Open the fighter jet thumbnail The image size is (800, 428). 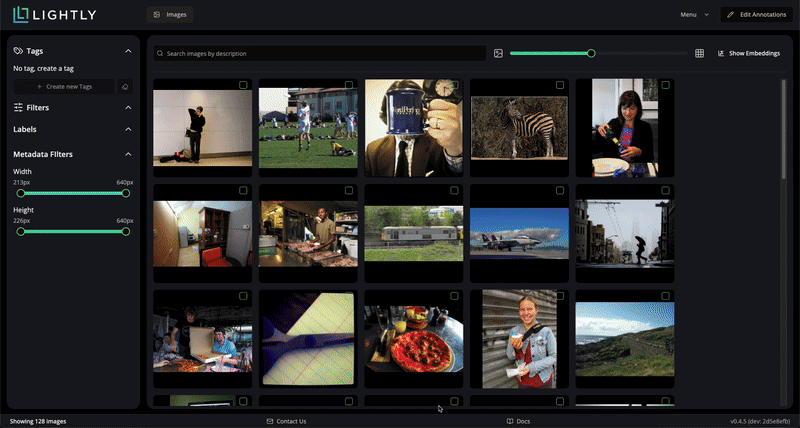(519, 233)
